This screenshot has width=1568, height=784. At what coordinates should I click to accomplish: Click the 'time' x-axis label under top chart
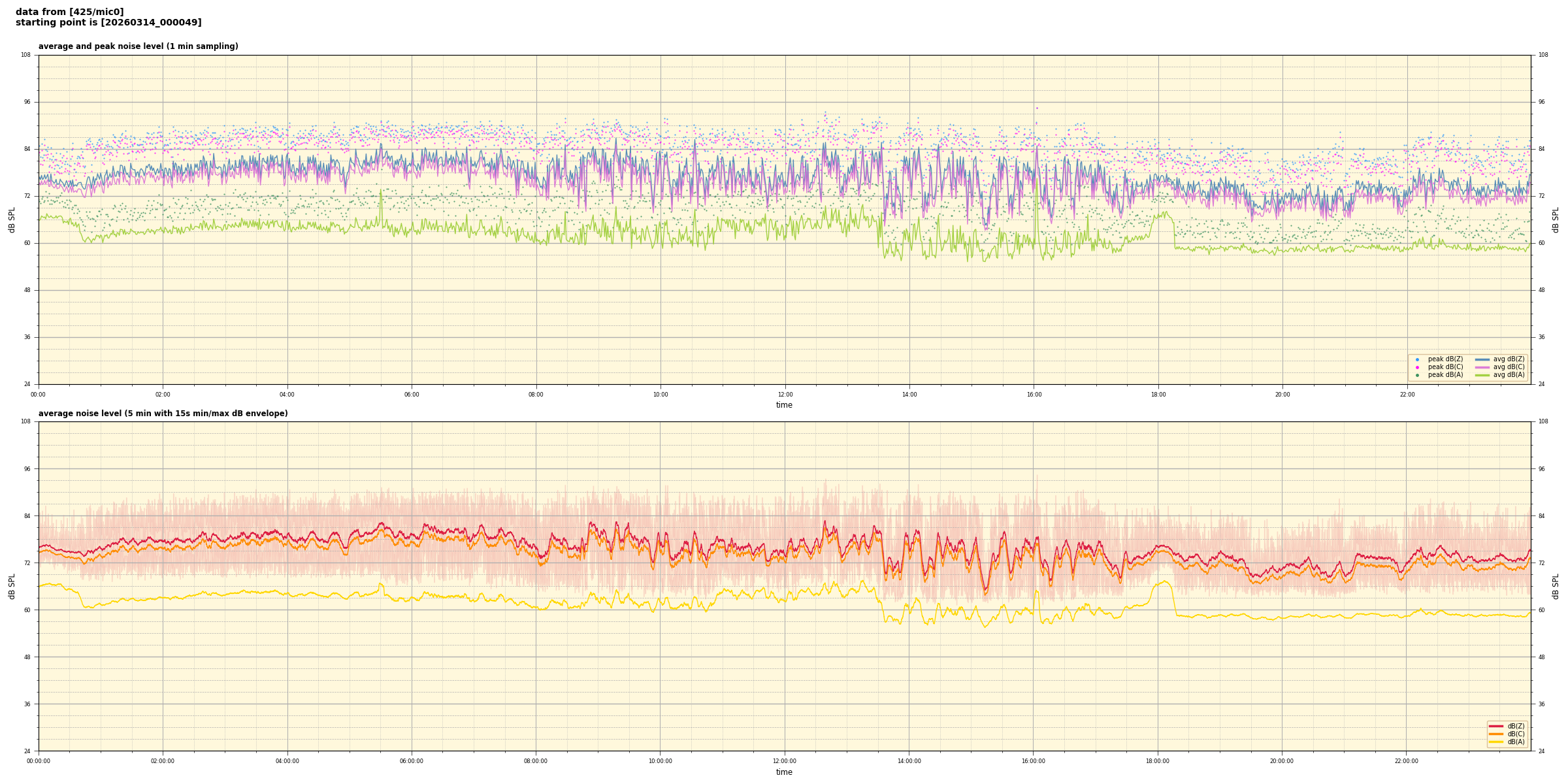[x=784, y=405]
